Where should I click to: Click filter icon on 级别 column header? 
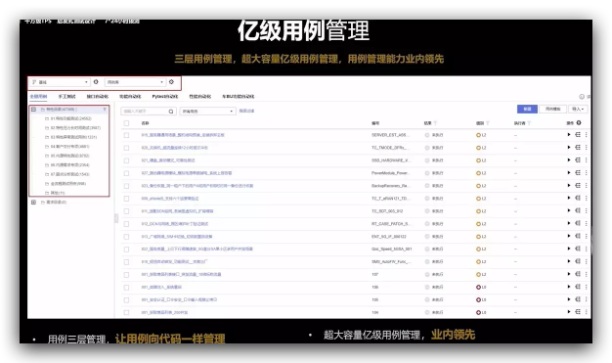487,123
